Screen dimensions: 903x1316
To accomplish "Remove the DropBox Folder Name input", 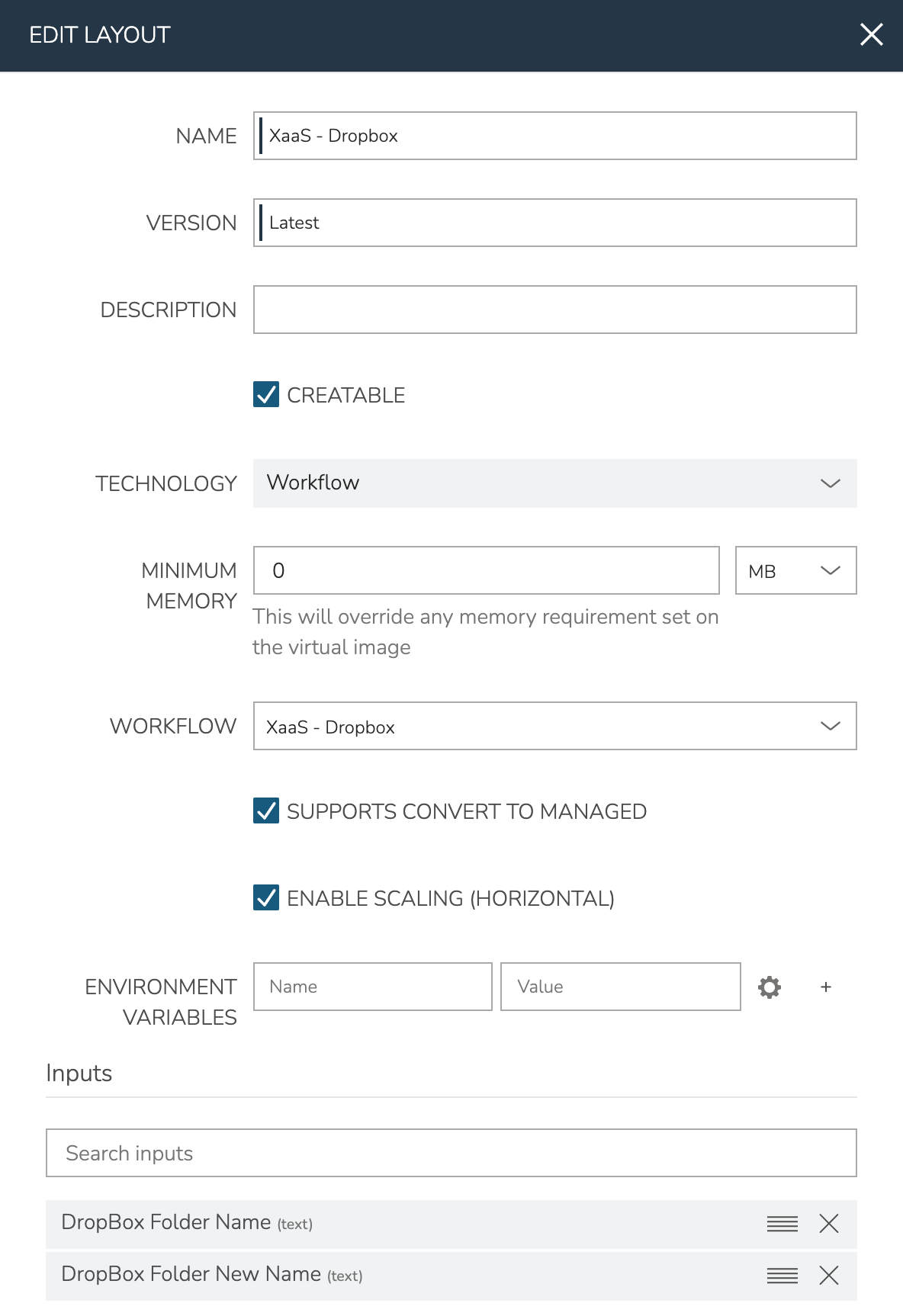I will click(829, 1224).
